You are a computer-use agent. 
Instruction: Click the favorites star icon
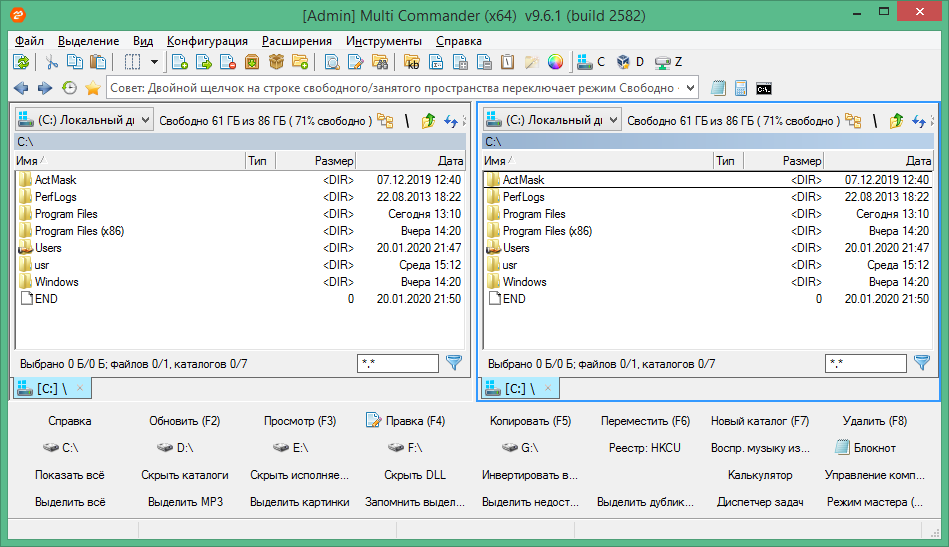(93, 88)
